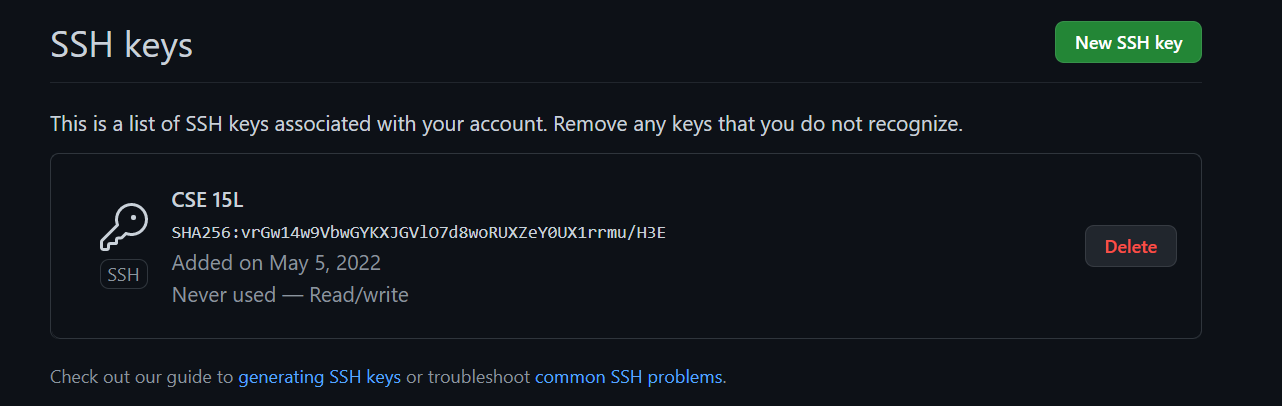Click the SSH keys page heading
Screen dimensions: 1282x406
click(x=121, y=45)
